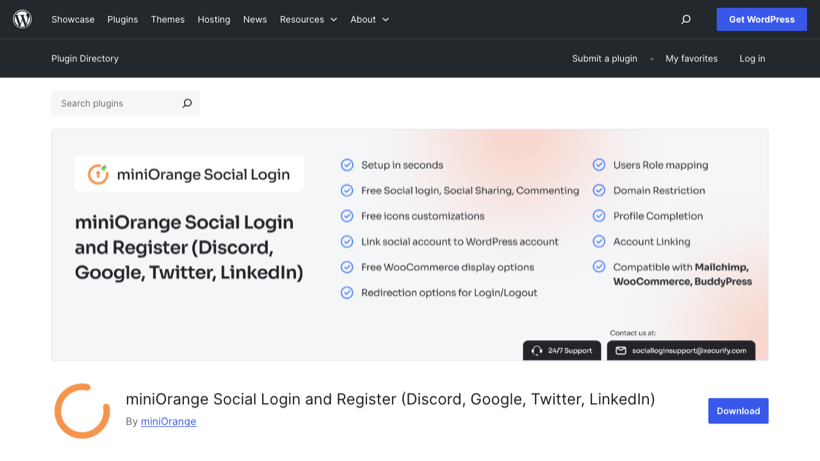This screenshot has width=820, height=461.
Task: Click Submit a plugin link
Action: tap(605, 59)
